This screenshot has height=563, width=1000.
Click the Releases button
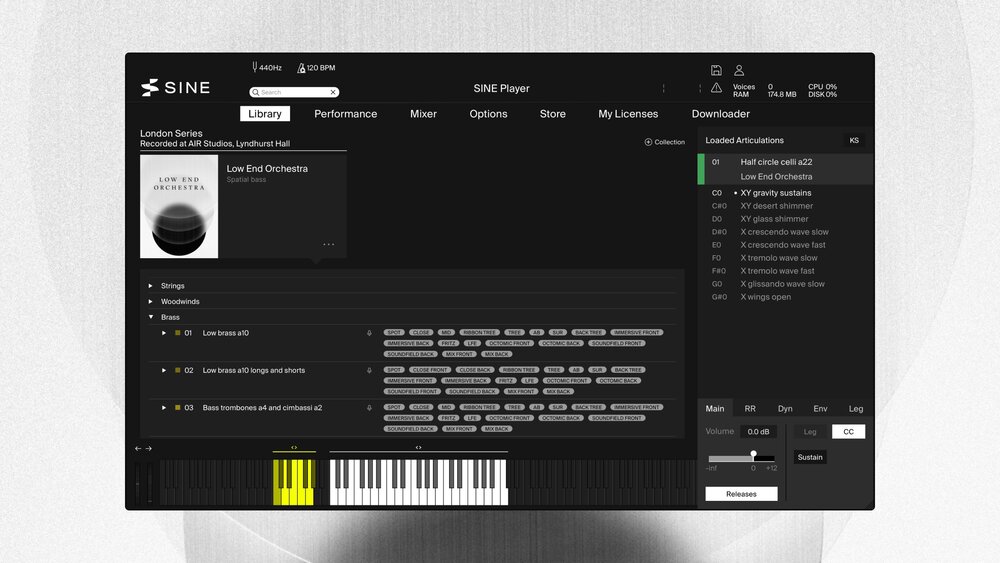coord(741,494)
